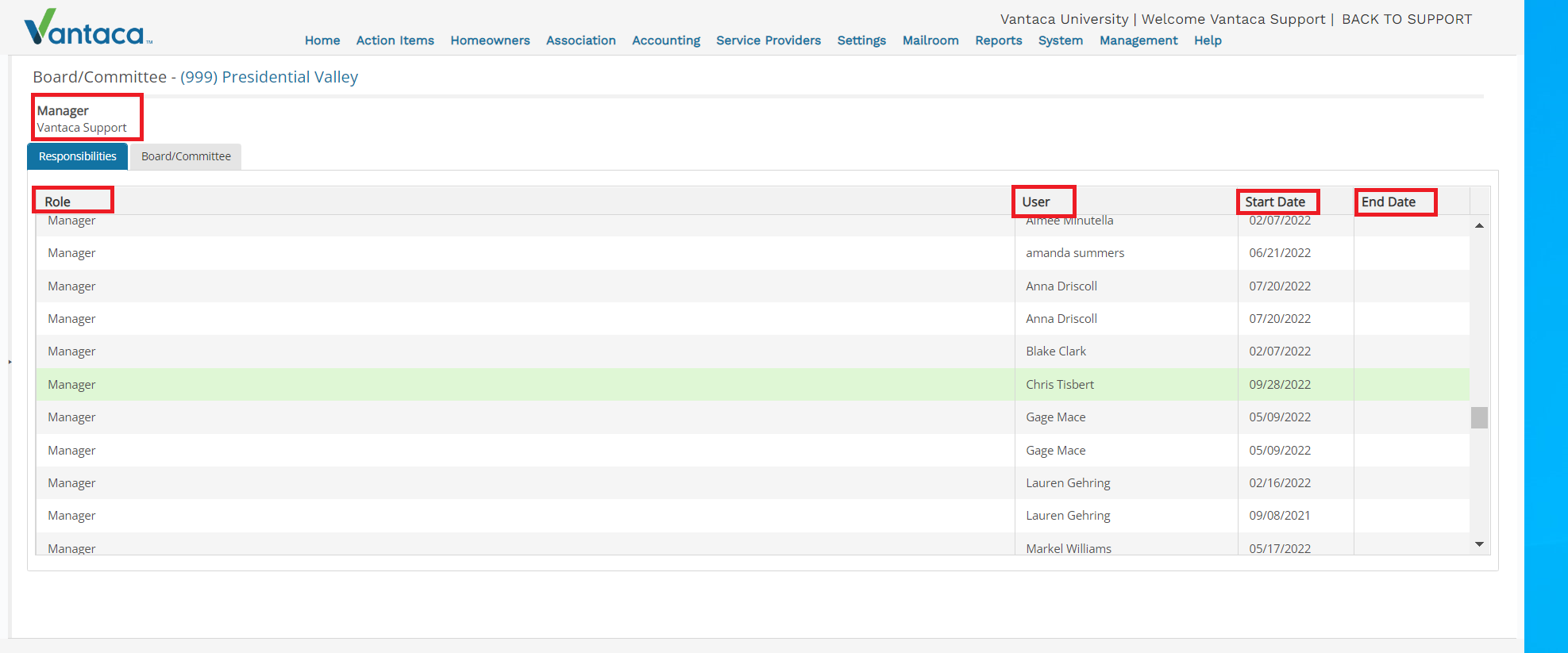Open the Mailroom menu
Screen dimensions: 1568x653
coord(930,40)
